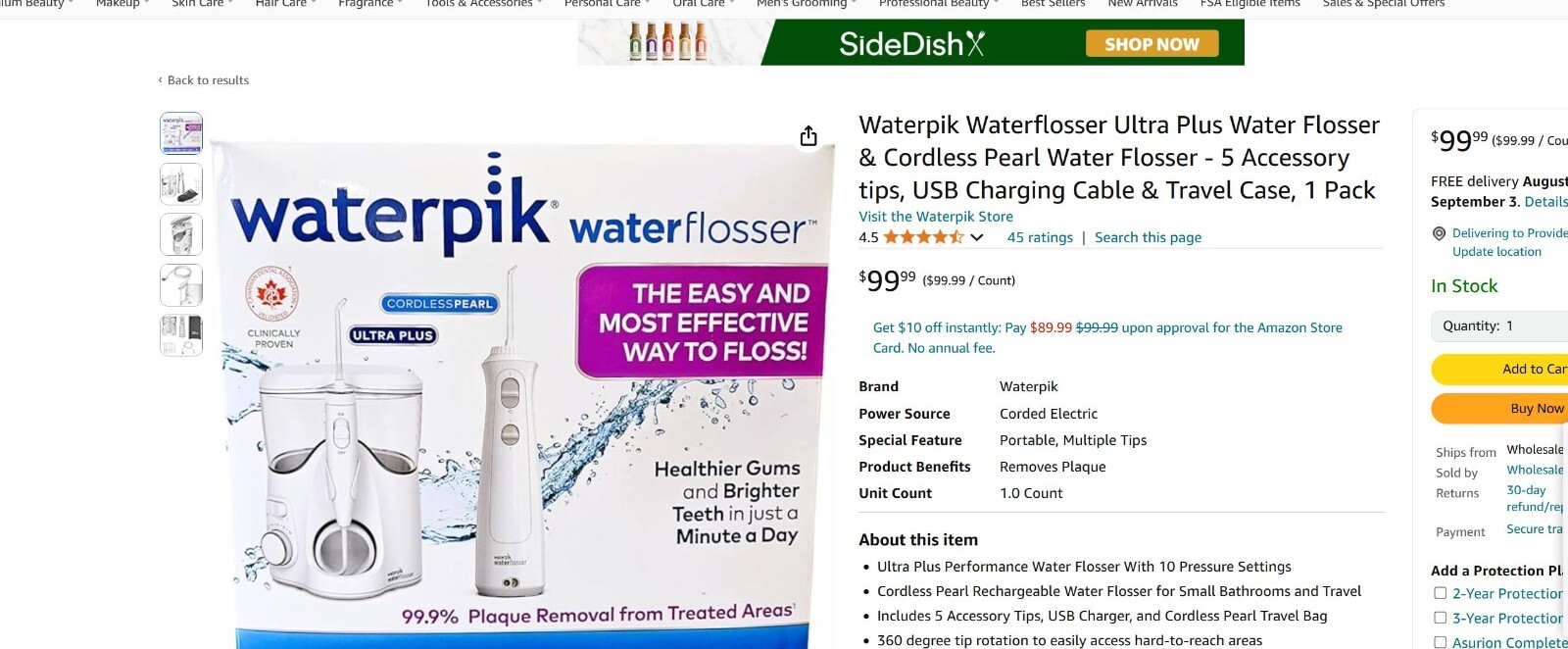Click the Add to Cart button
The height and width of the screenshot is (649, 1568).
[1499, 370]
